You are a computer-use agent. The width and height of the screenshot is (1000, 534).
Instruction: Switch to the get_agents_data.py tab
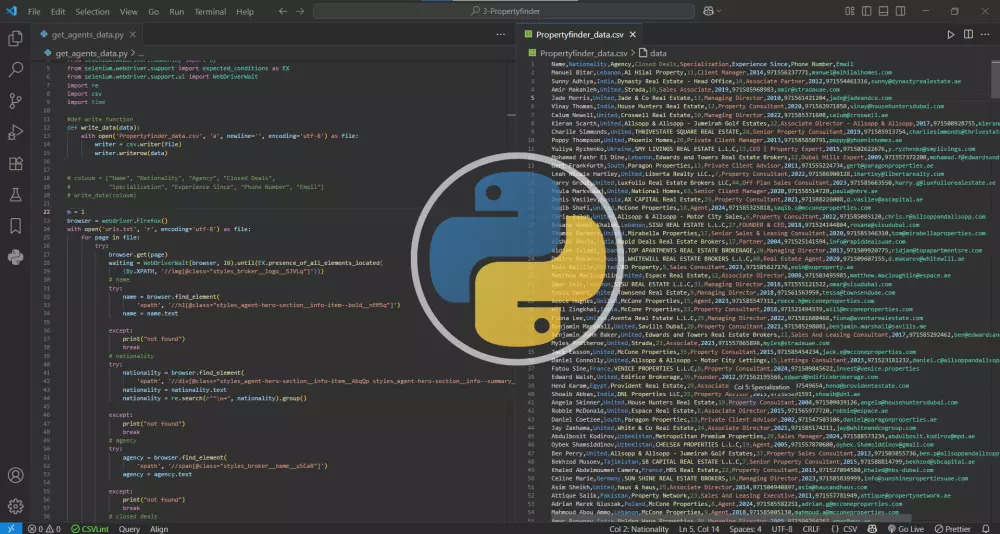coord(87,34)
